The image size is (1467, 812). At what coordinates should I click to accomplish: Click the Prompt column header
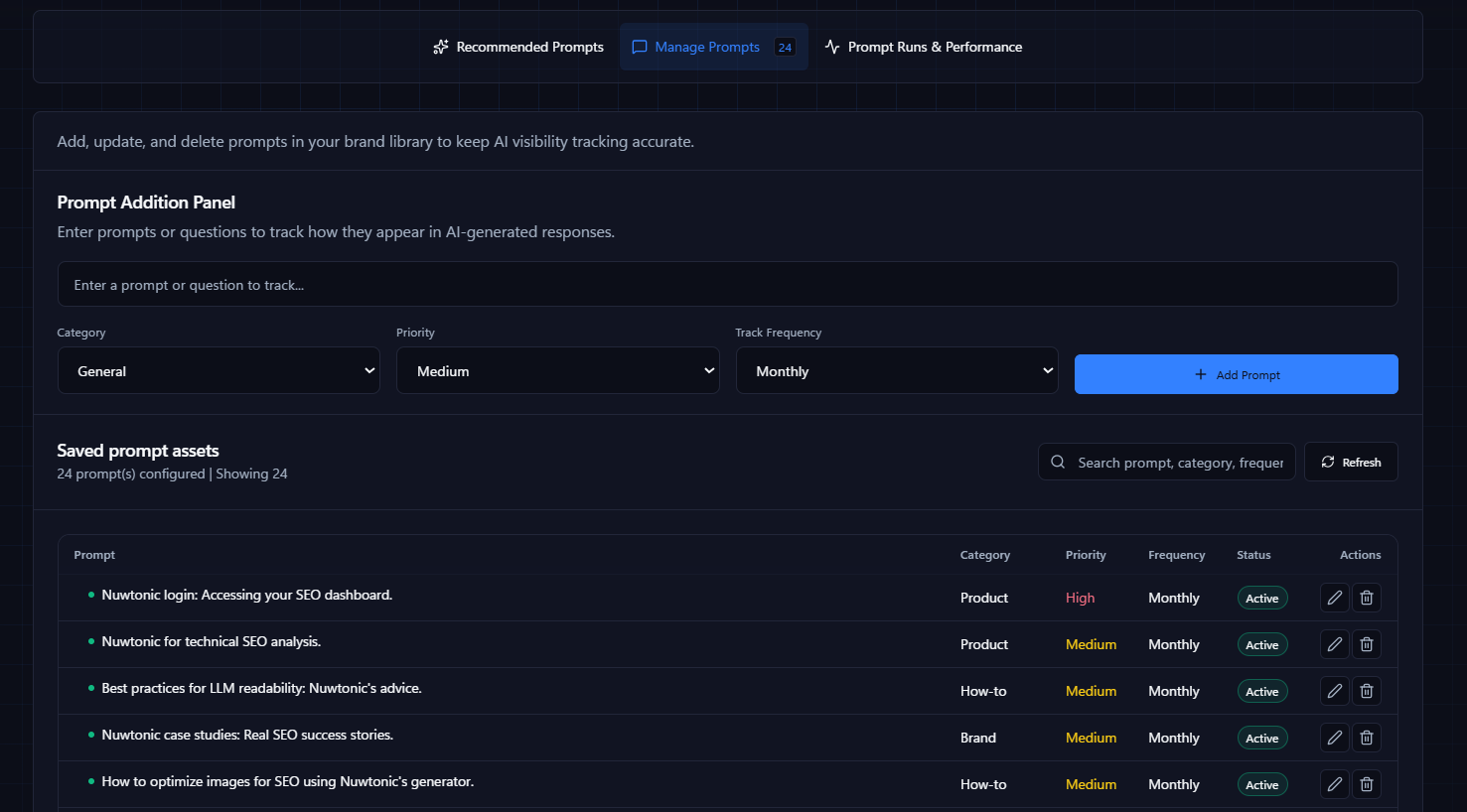pos(94,555)
